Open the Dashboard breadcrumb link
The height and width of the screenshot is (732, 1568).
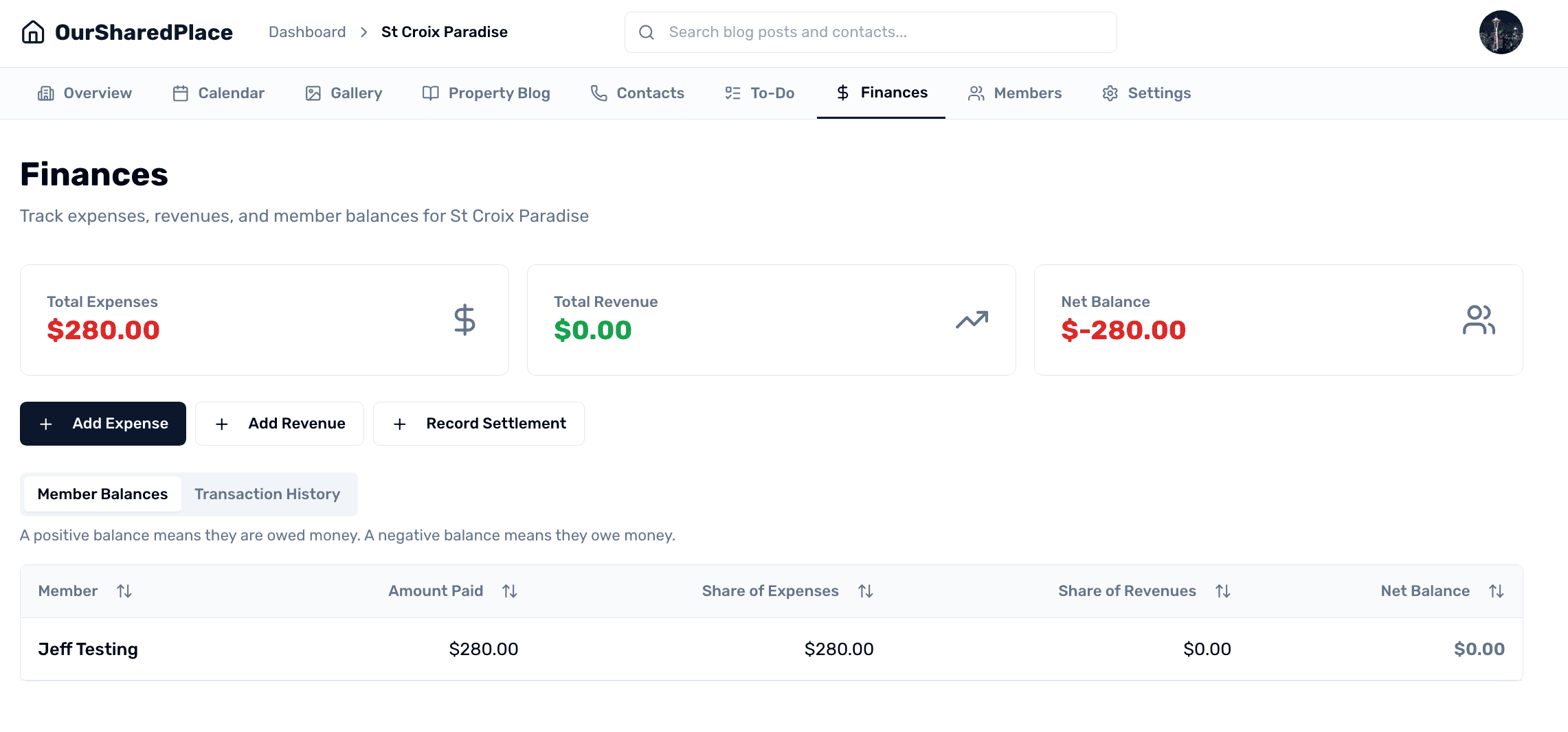click(x=306, y=32)
